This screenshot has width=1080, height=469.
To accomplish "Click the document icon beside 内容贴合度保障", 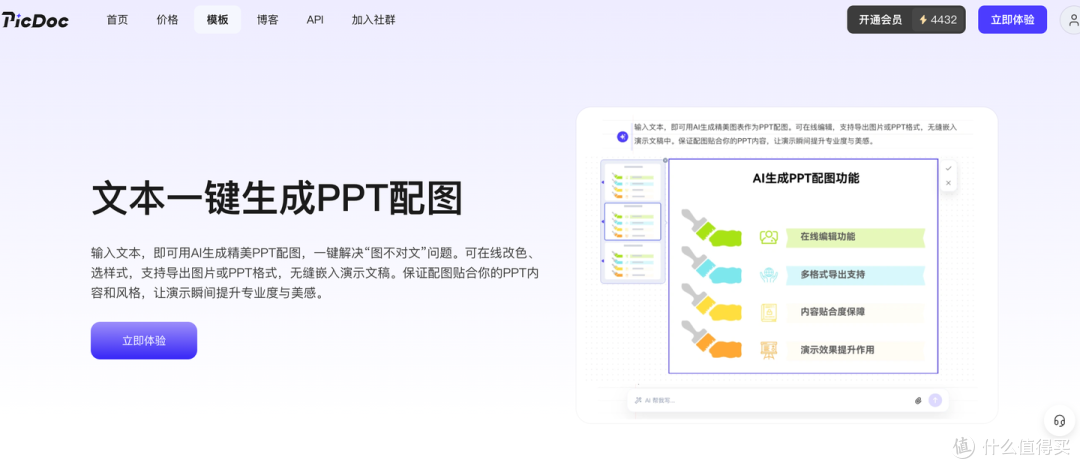I will [769, 312].
